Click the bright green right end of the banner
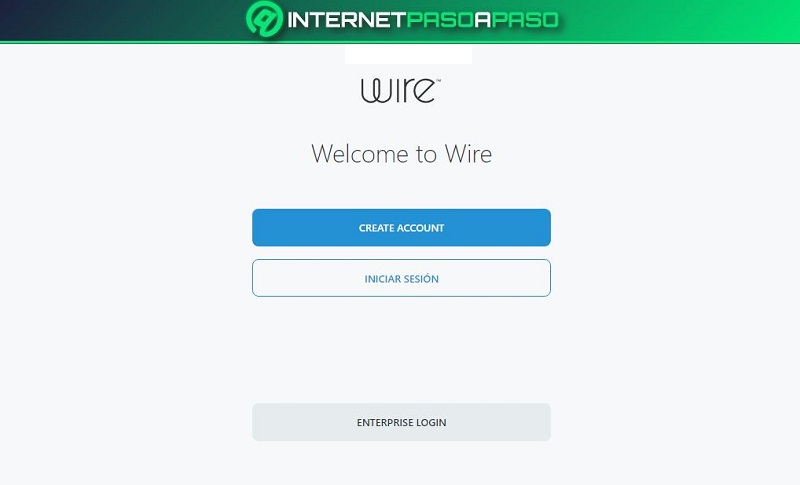The height and width of the screenshot is (485, 800). pyautogui.click(x=770, y=20)
